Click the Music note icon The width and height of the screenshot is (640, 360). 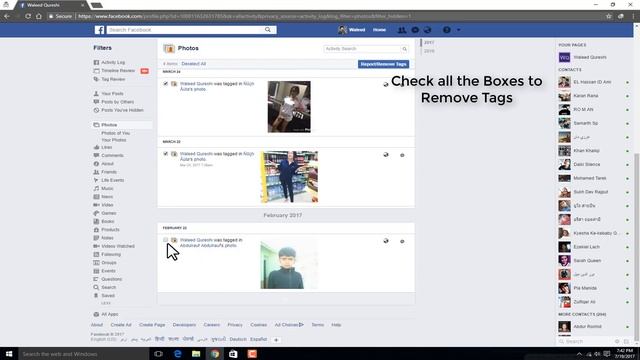96,189
